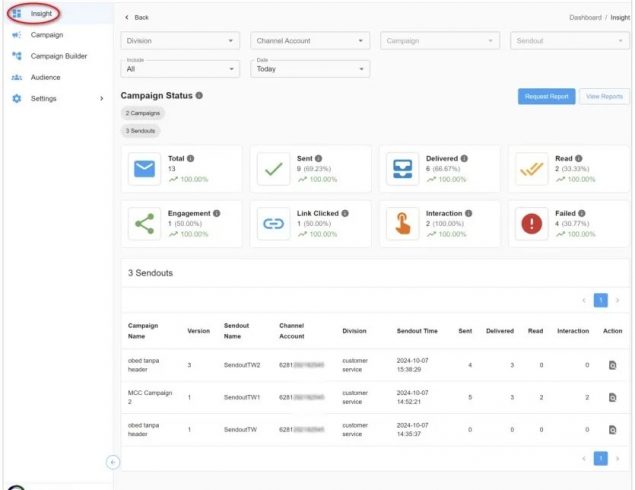Screen dimensions: 635x490
Task: Click the info icon beside Campaign Status
Action: [199, 95]
